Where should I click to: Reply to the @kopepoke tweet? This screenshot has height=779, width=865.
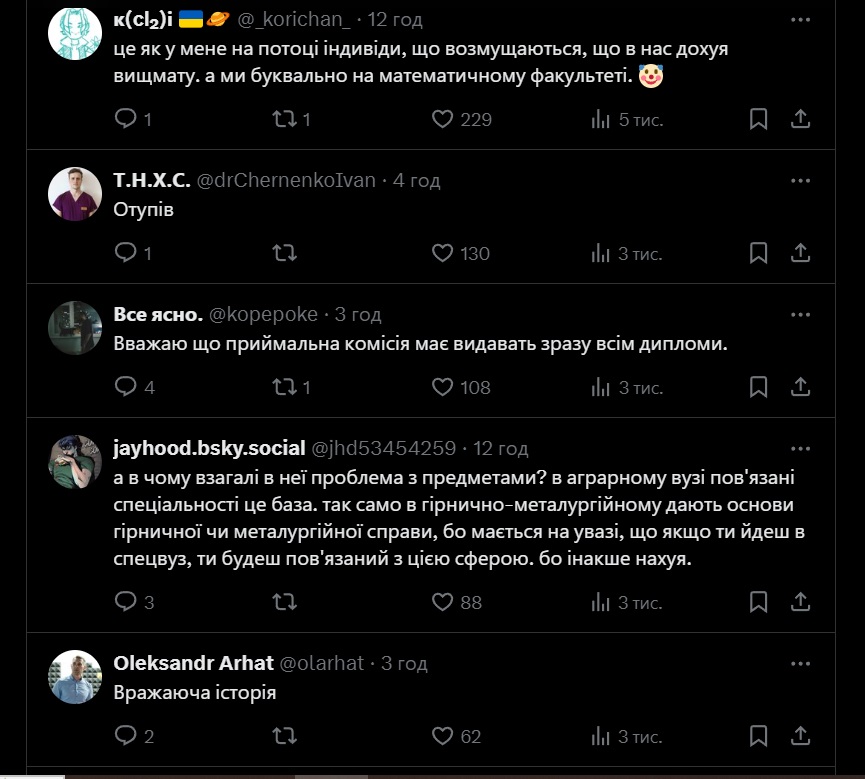(x=126, y=386)
